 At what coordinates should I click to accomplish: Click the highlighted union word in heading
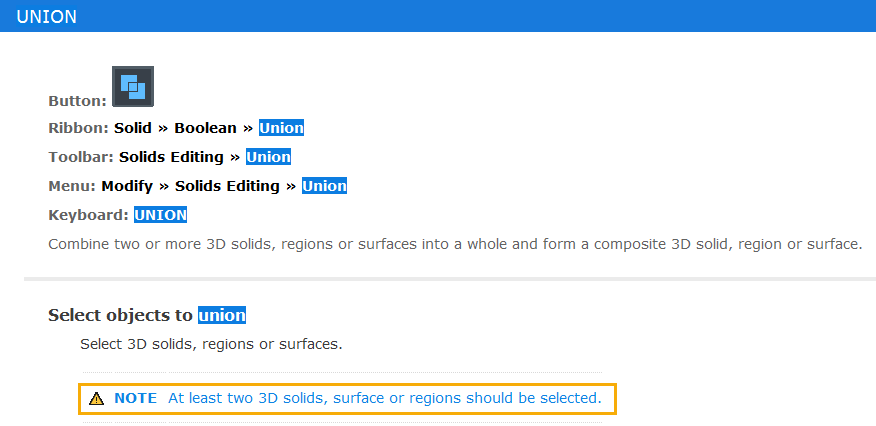[222, 315]
